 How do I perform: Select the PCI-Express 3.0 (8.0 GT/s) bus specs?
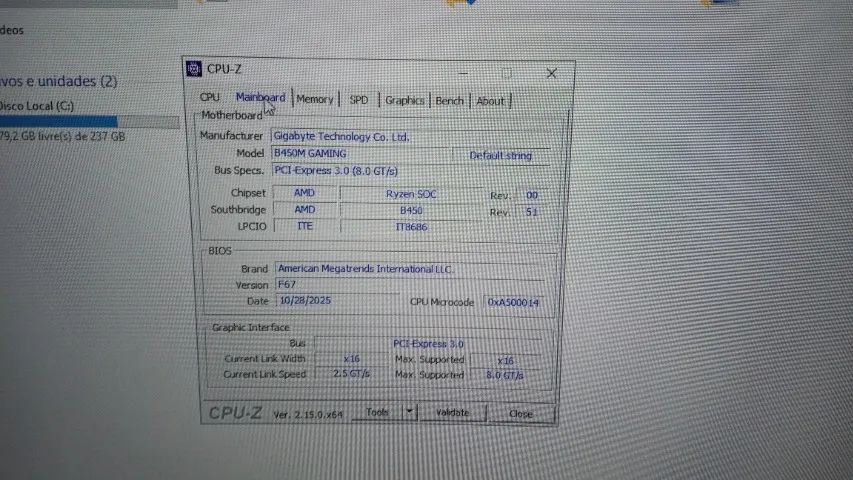click(x=412, y=171)
